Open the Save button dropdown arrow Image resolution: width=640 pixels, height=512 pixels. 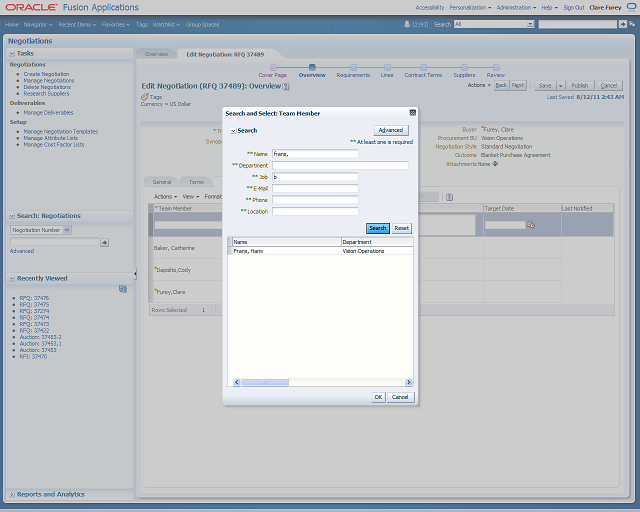[560, 86]
